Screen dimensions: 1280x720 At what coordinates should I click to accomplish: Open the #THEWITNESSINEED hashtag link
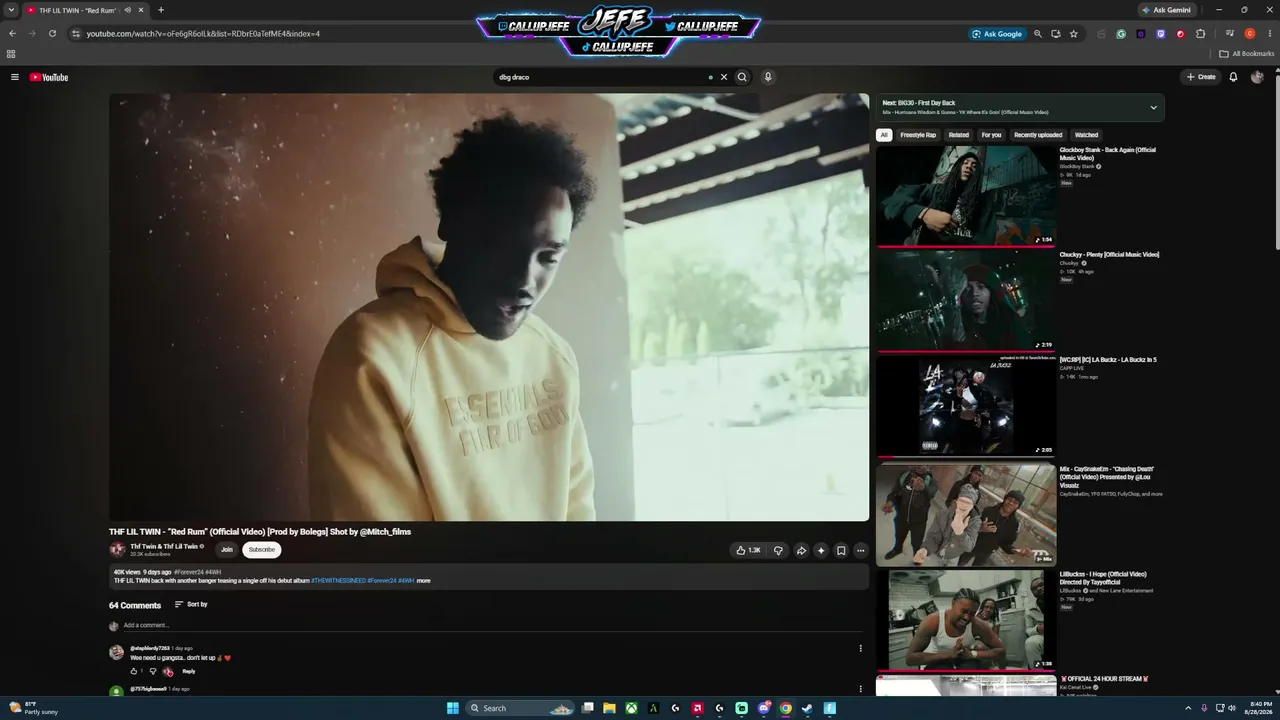(338, 580)
